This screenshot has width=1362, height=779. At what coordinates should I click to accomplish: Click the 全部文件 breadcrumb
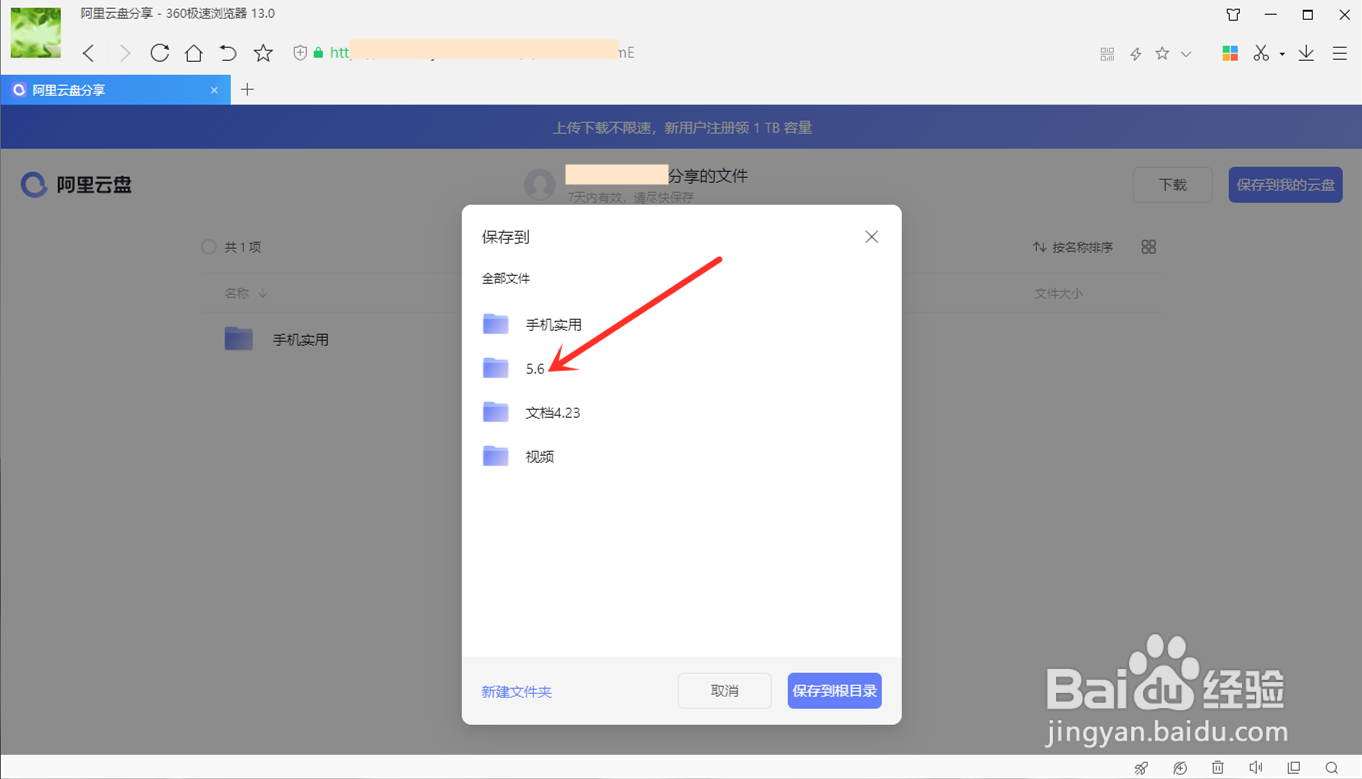point(506,279)
